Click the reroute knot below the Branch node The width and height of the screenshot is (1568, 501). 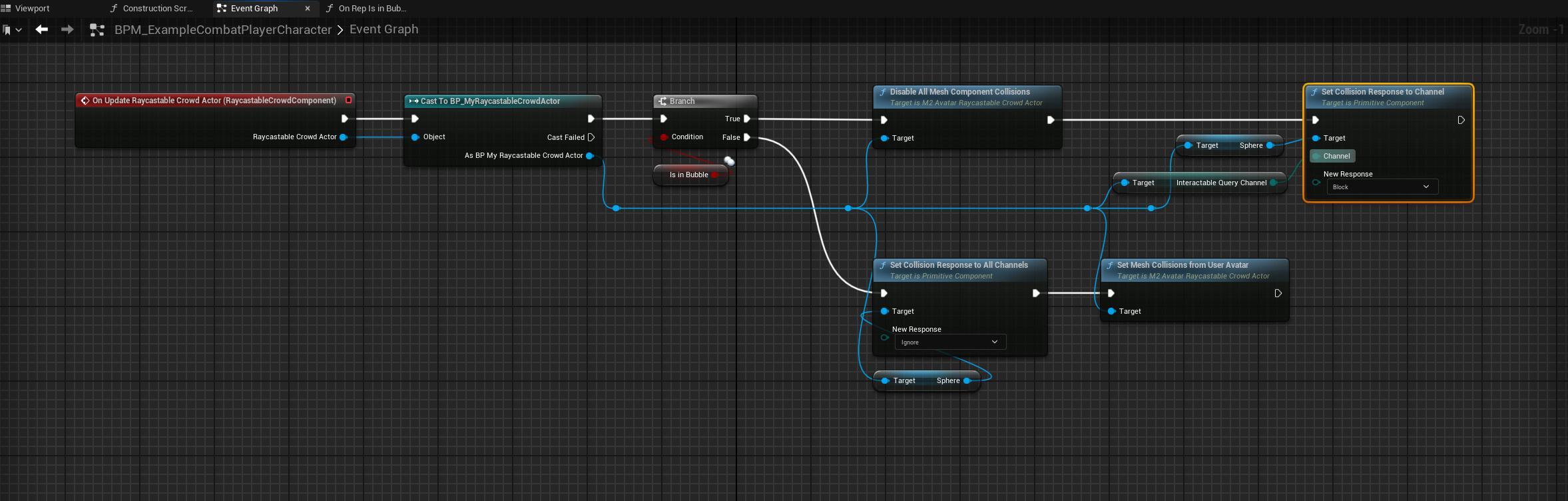coord(729,161)
